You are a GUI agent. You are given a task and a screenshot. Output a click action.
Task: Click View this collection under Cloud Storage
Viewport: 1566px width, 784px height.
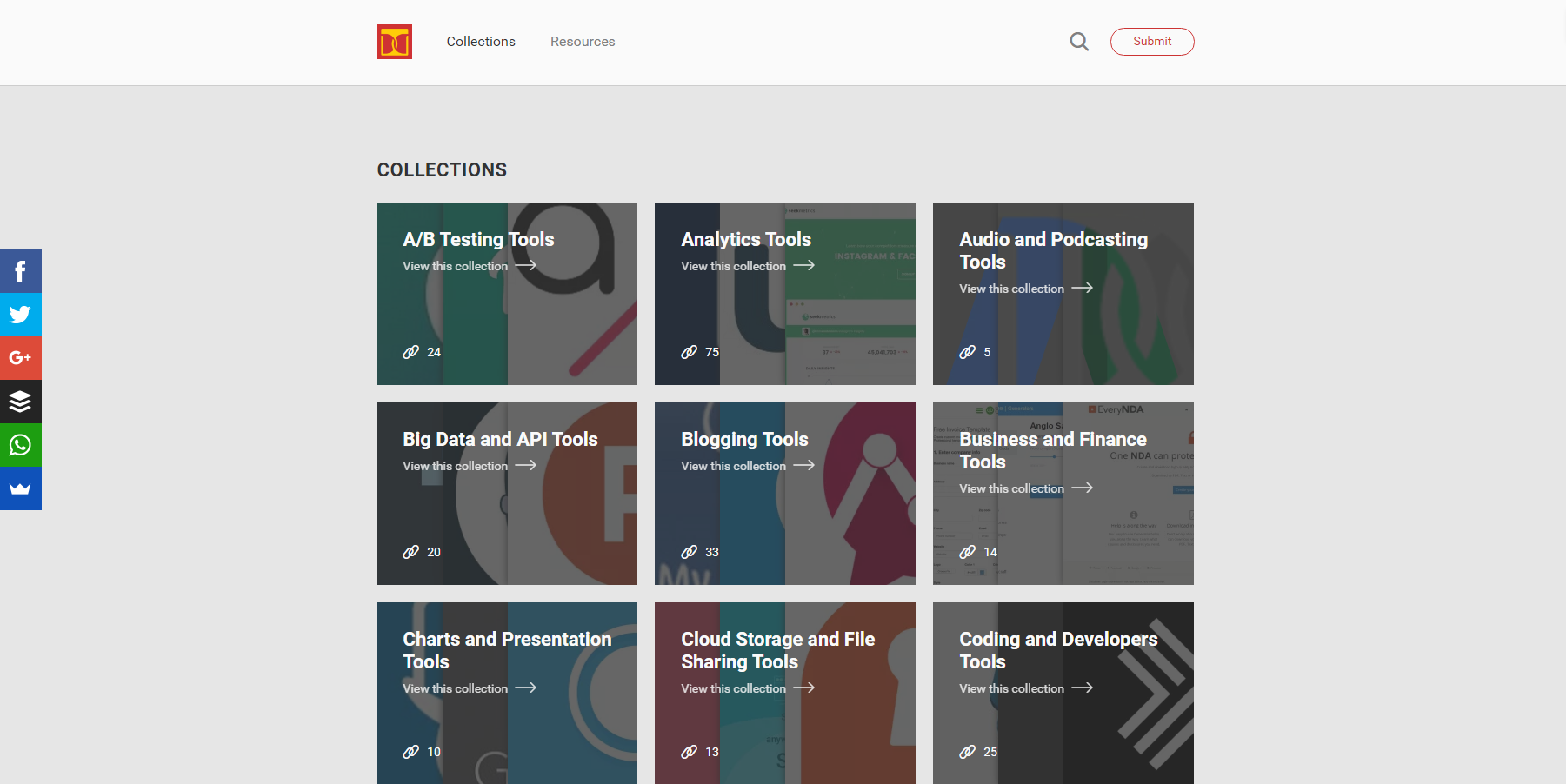(x=733, y=688)
